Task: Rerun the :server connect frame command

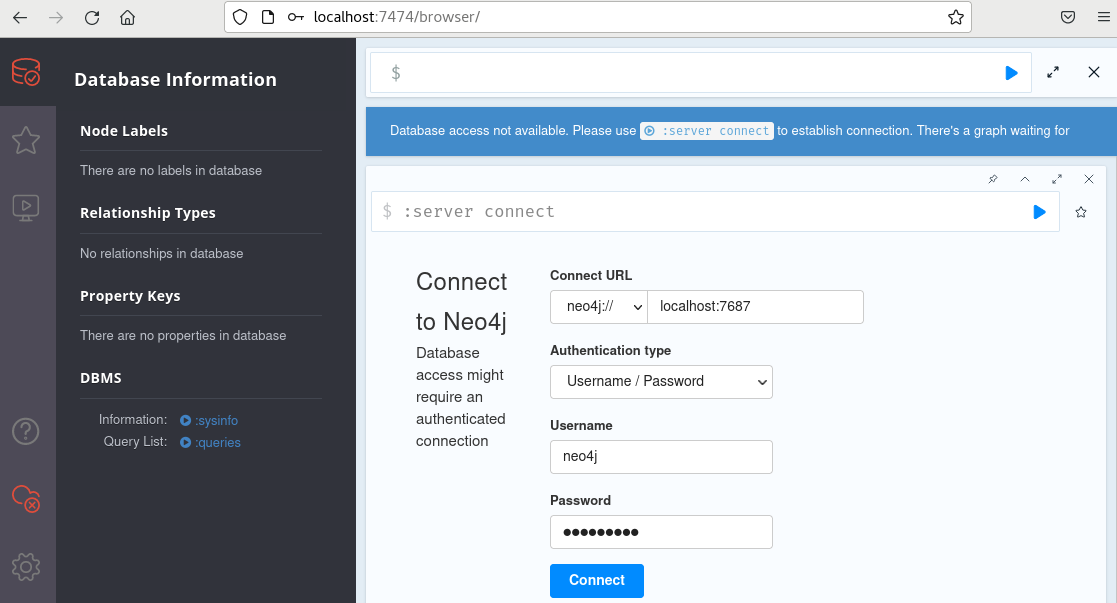Action: point(1039,212)
